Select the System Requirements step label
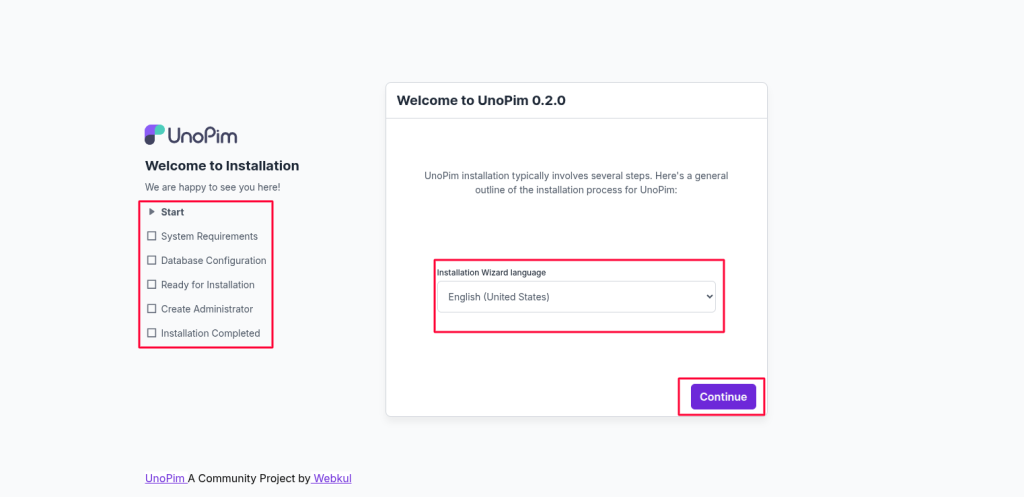 click(x=210, y=236)
